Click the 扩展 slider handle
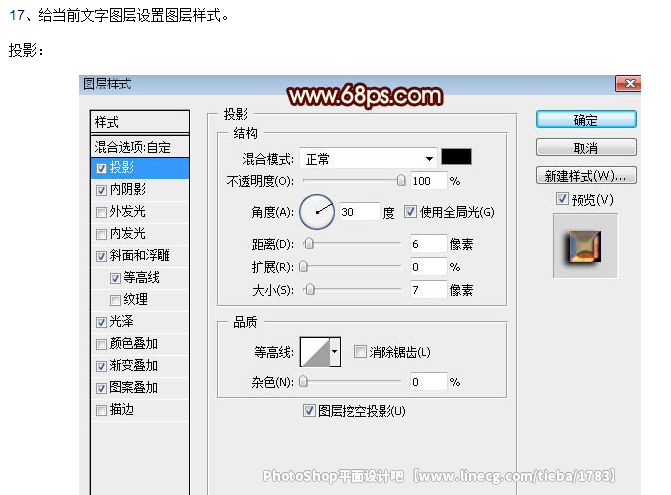 coord(303,267)
